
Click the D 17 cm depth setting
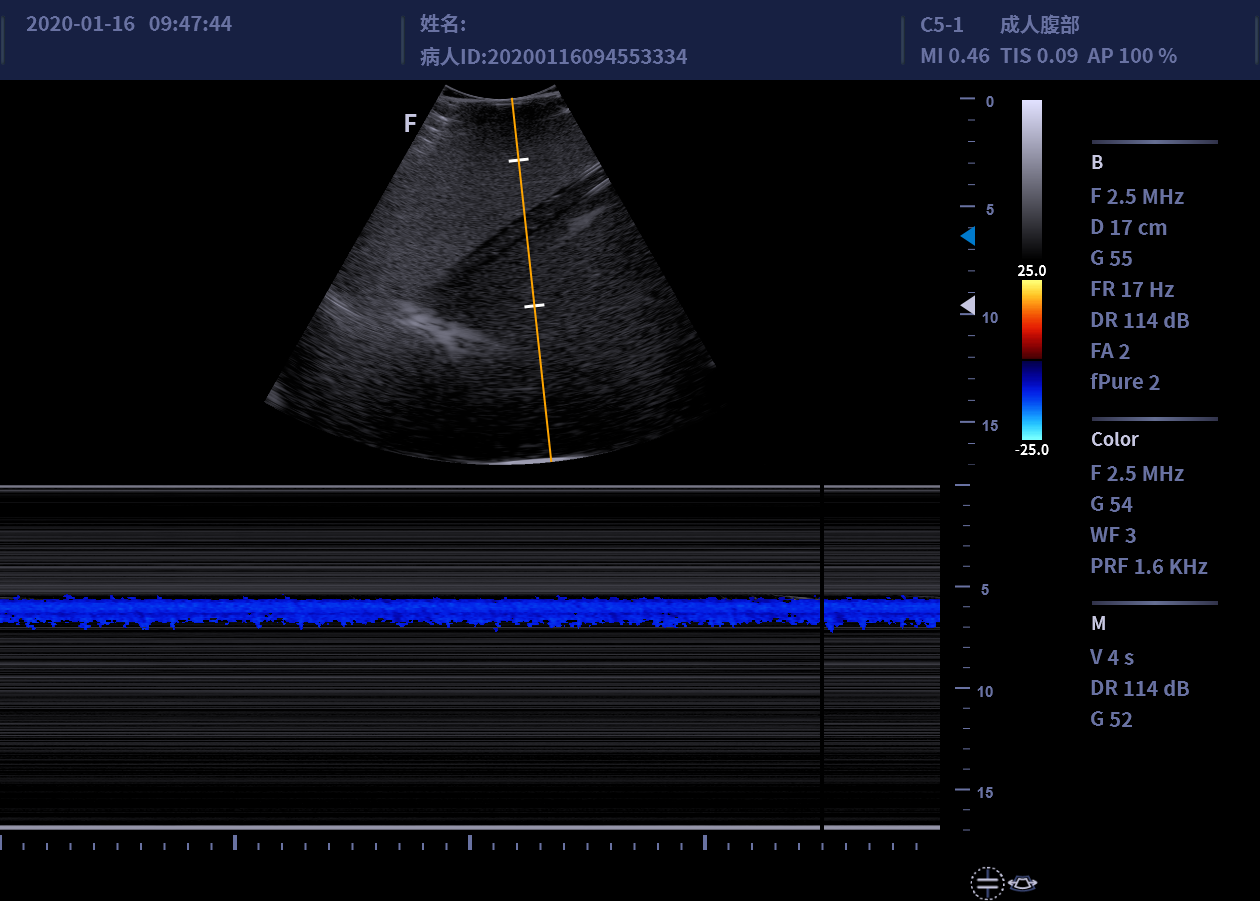[x=1128, y=228]
